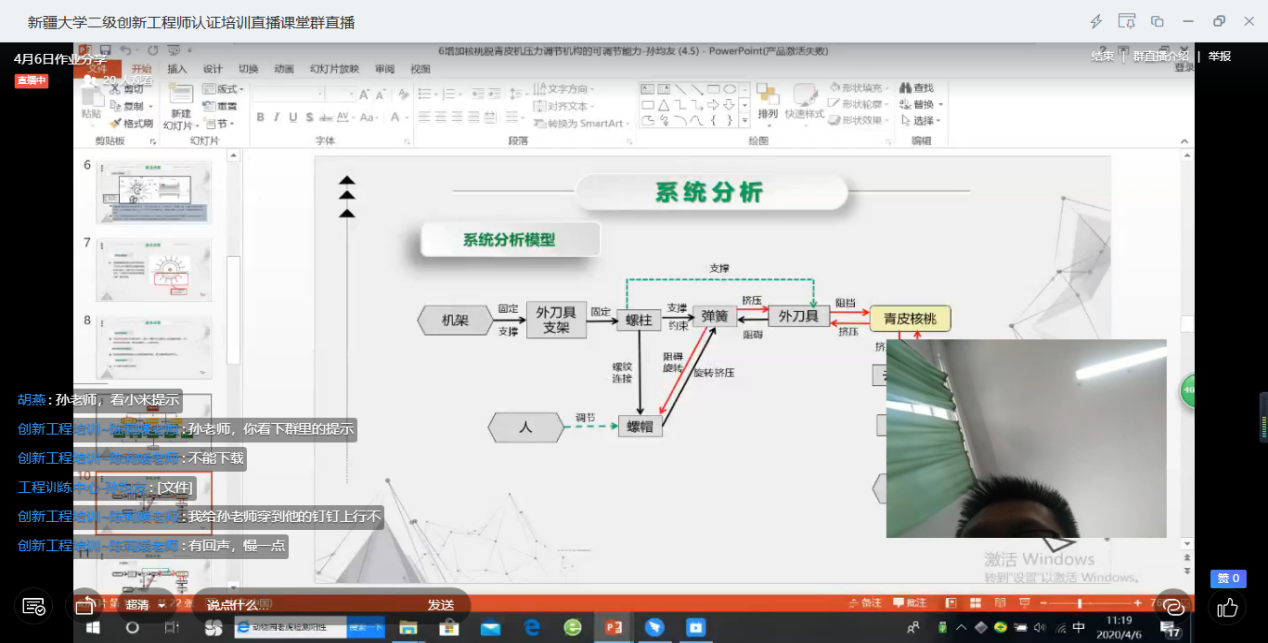Screen dimensions: 1268x643
Task: Open the chat list icon at bottom-left
Action: click(x=34, y=606)
